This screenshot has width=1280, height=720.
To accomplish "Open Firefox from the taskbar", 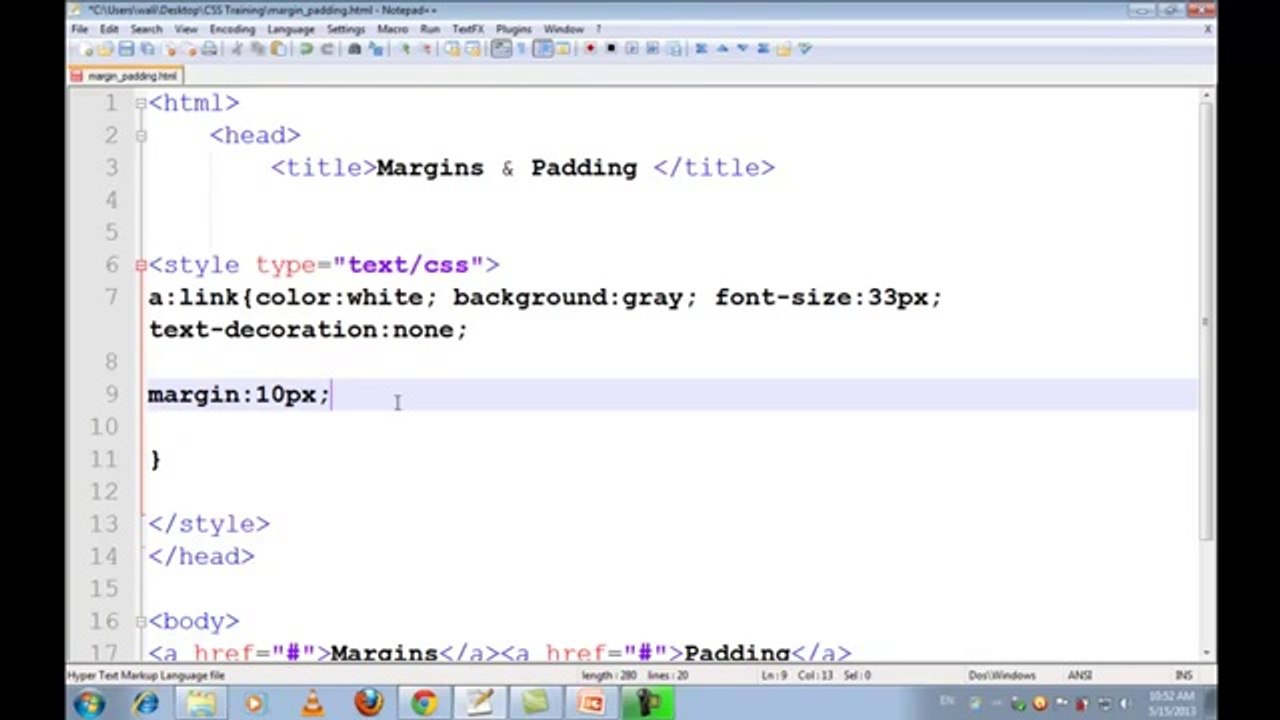I will (x=368, y=703).
